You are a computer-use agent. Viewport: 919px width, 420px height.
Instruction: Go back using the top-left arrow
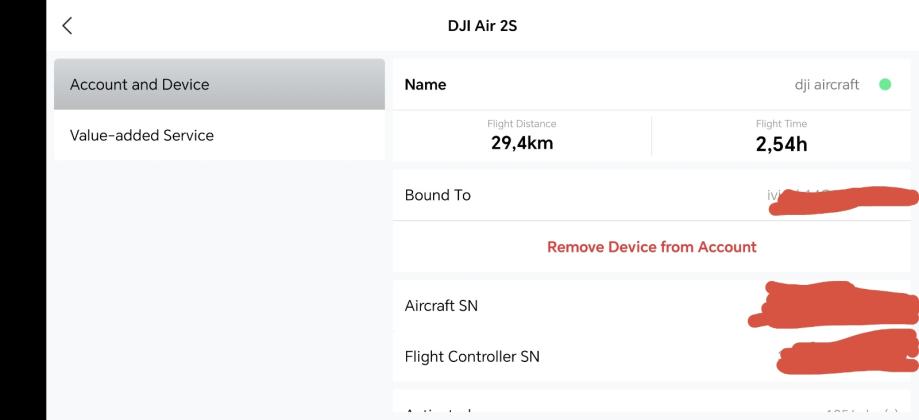pyautogui.click(x=68, y=25)
